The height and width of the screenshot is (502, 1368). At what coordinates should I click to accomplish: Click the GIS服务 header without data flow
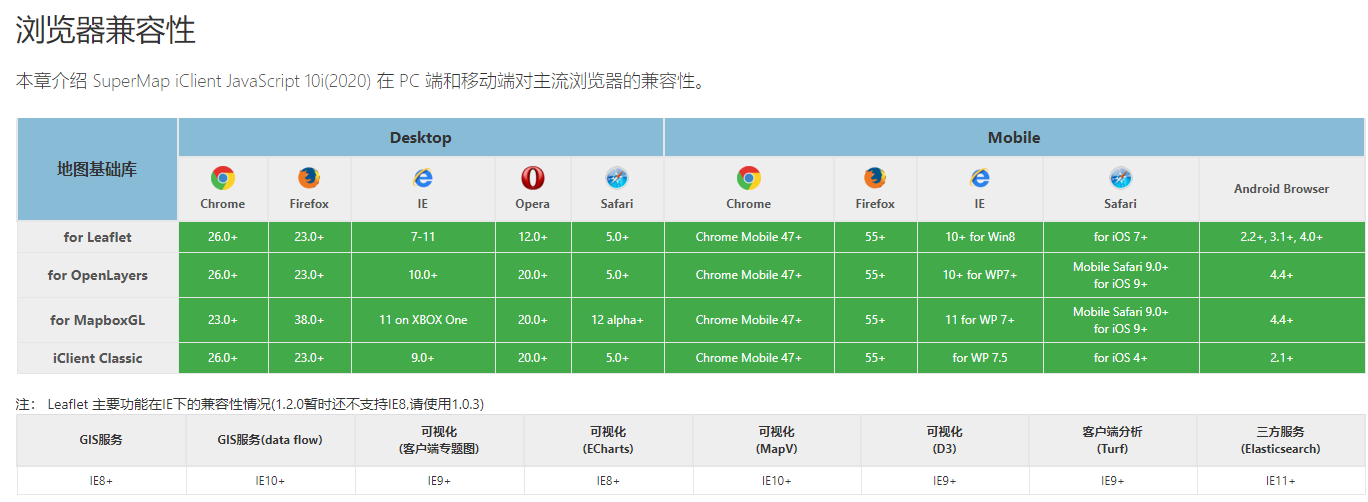click(101, 440)
